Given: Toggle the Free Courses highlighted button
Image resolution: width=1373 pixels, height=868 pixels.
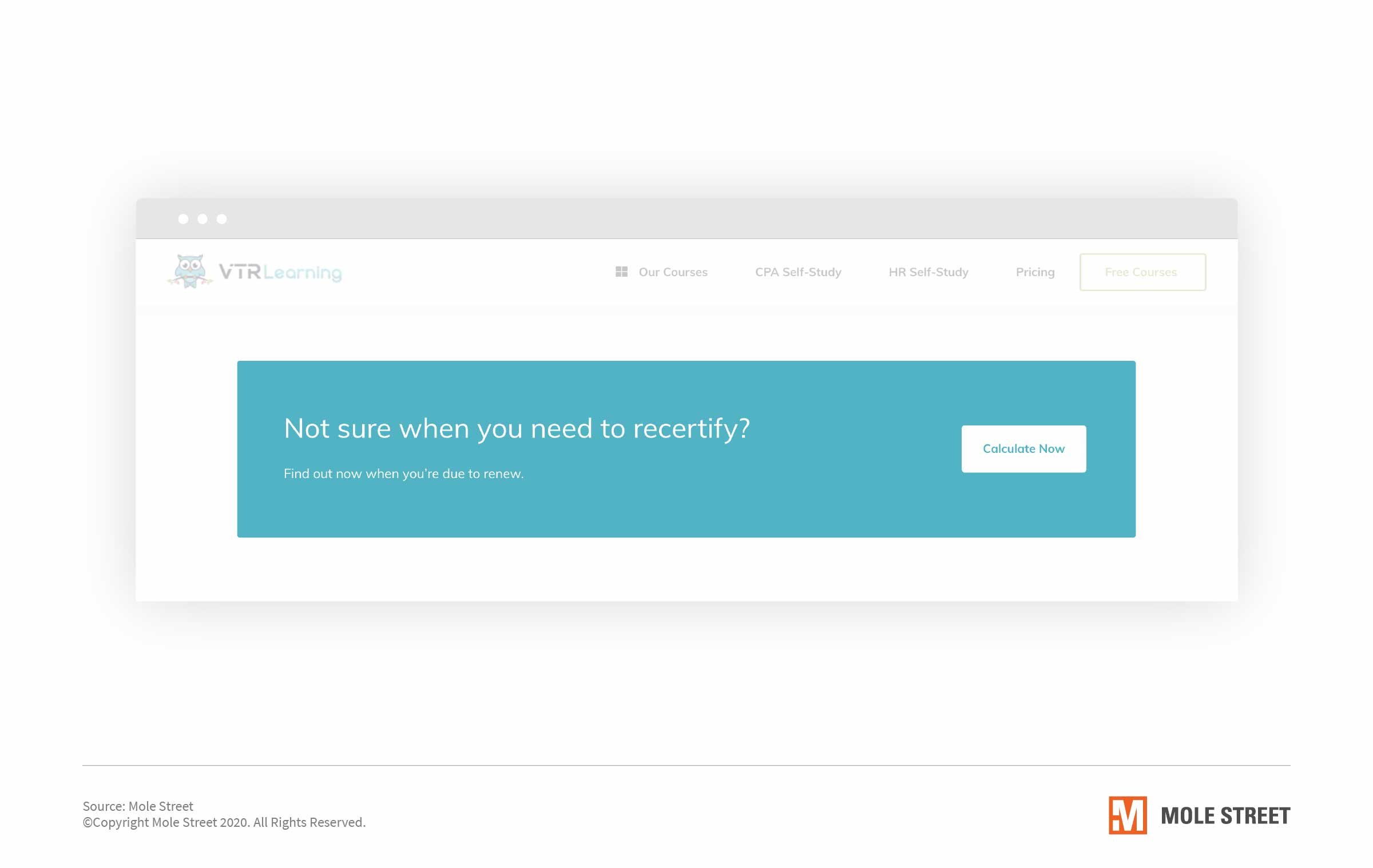Looking at the screenshot, I should [1141, 272].
